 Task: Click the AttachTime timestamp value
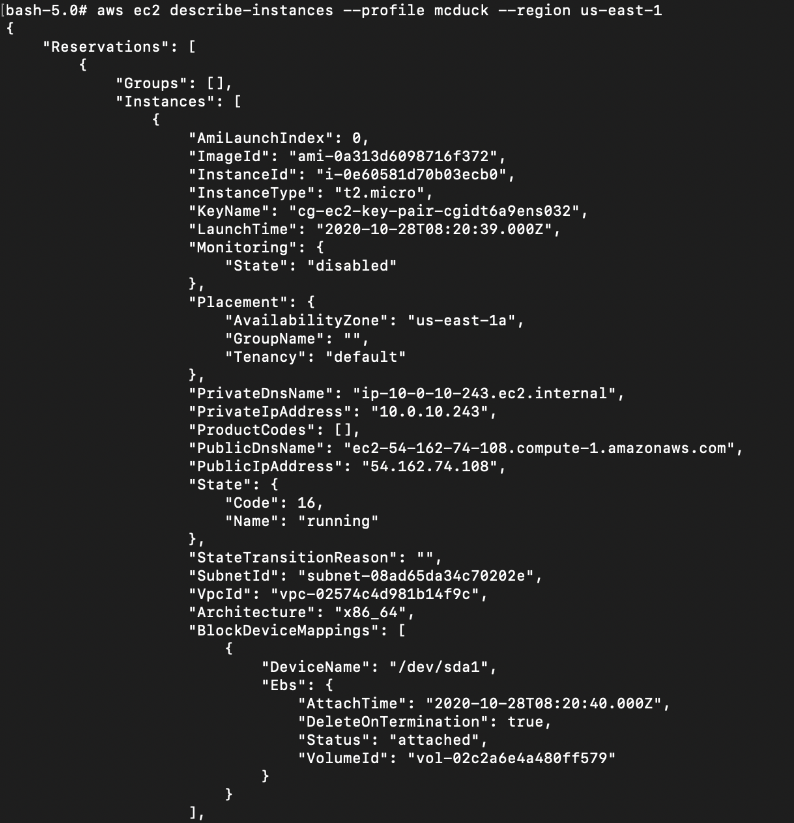pos(544,703)
